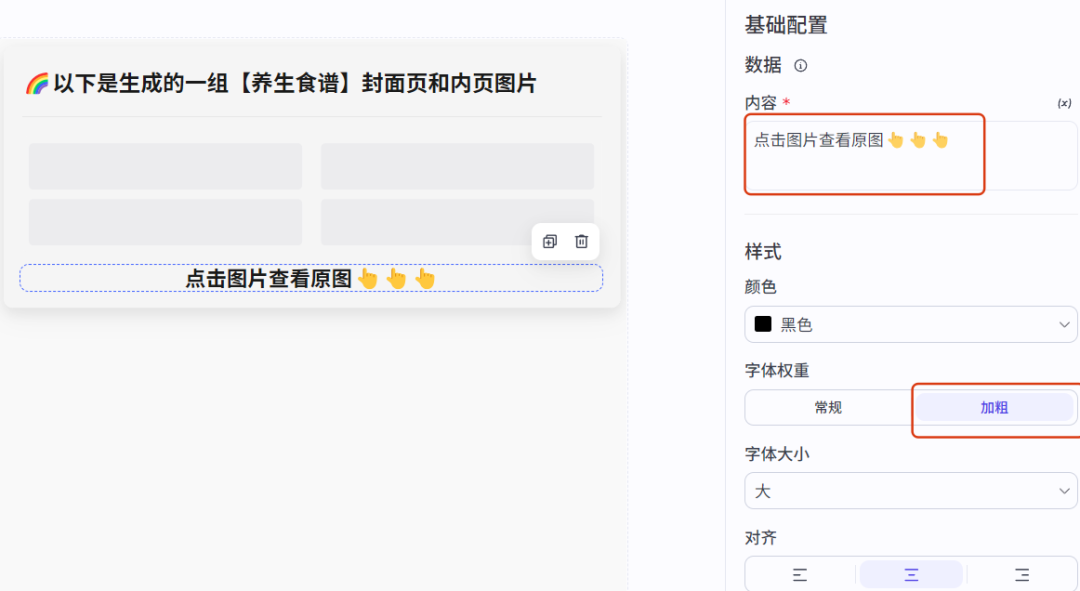Click the info icon next to 数据

(800, 65)
